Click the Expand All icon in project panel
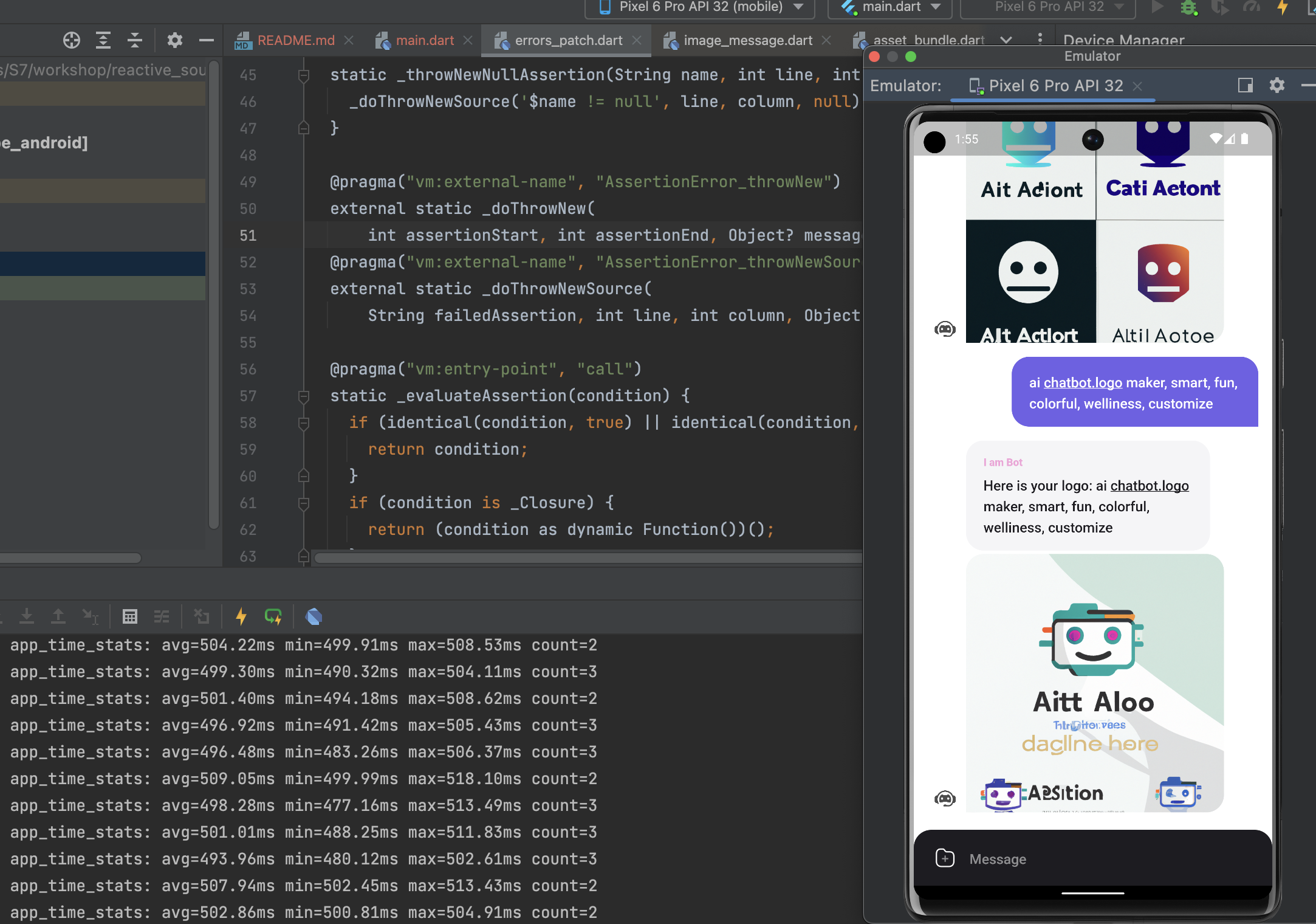 coord(103,40)
